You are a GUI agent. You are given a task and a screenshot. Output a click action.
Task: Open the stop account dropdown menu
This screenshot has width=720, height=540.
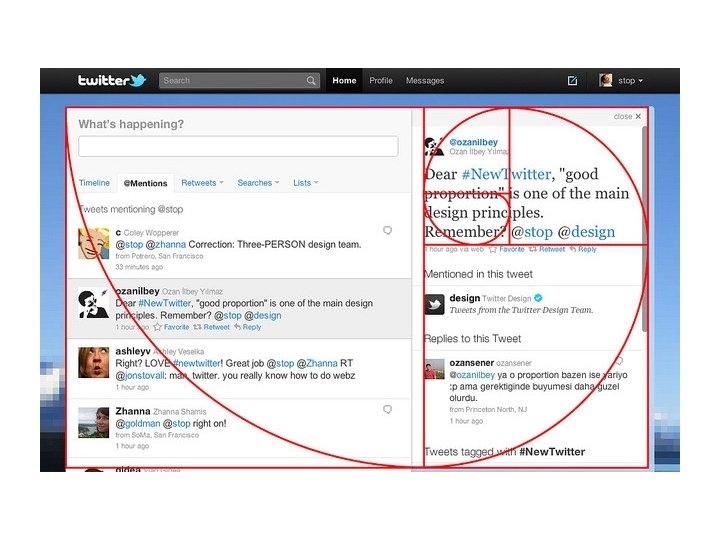click(630, 81)
